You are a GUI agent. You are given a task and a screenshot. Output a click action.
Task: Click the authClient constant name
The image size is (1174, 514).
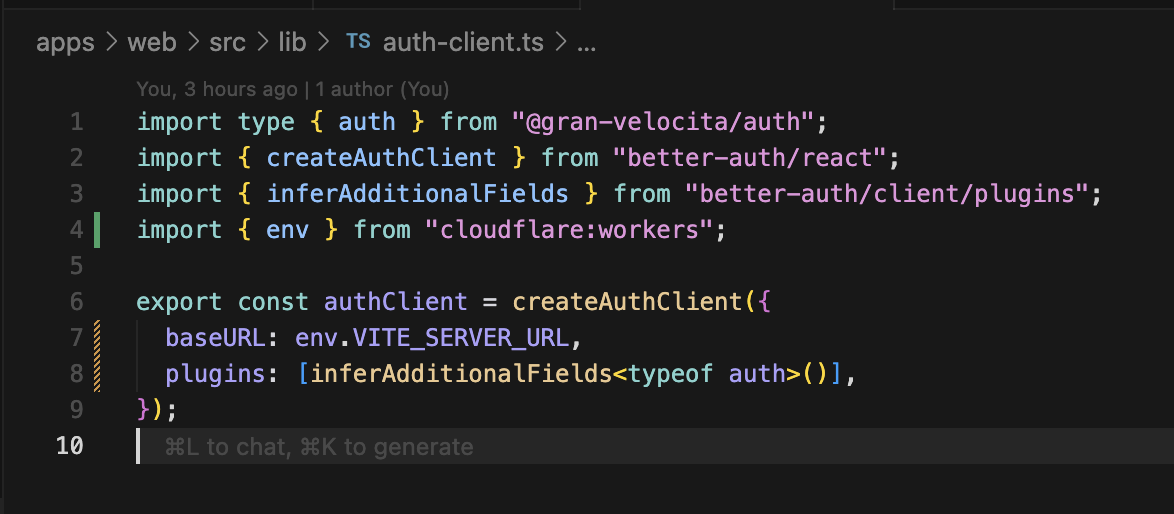395,302
